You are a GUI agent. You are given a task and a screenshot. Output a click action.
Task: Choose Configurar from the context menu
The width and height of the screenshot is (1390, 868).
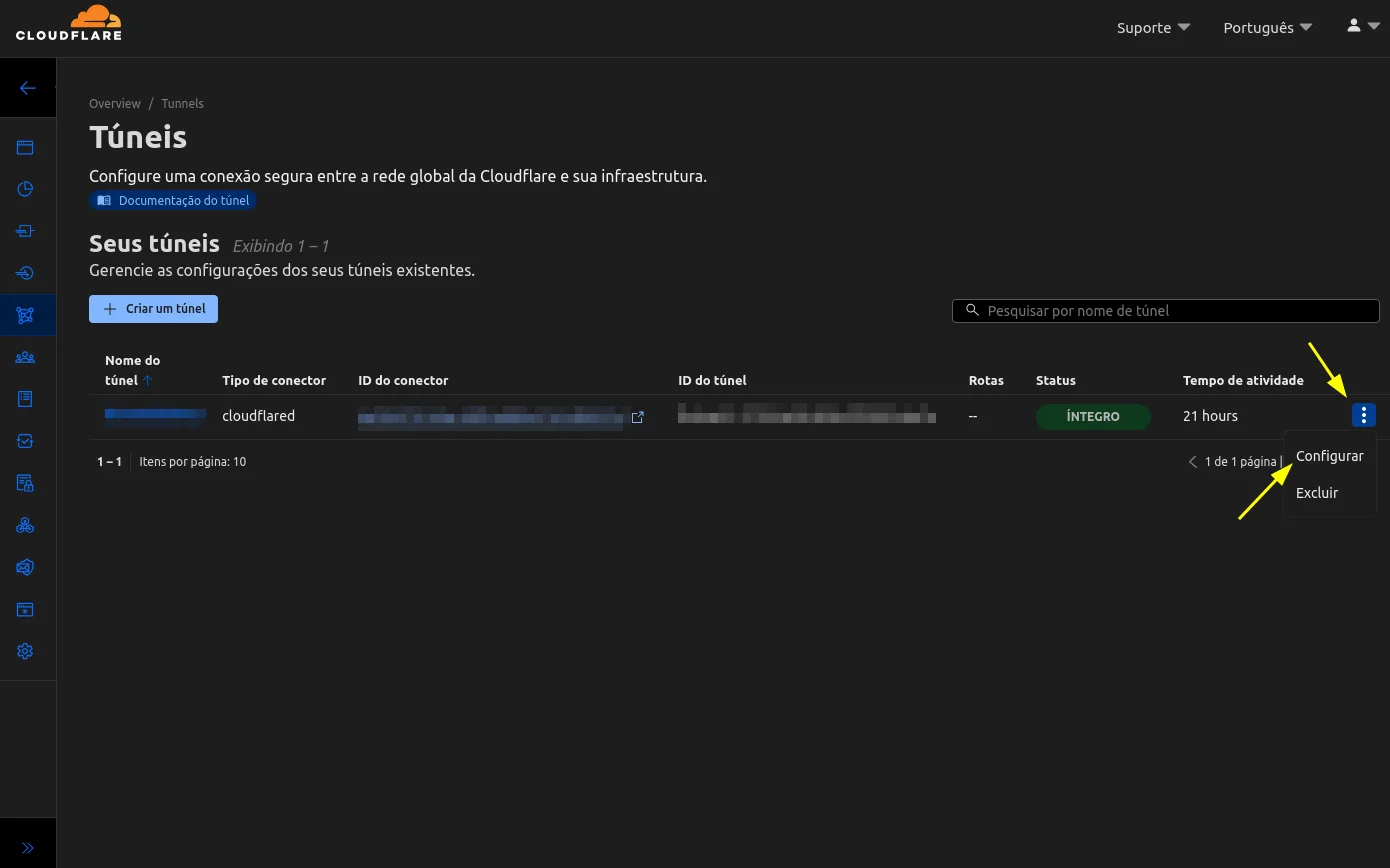pyautogui.click(x=1329, y=456)
